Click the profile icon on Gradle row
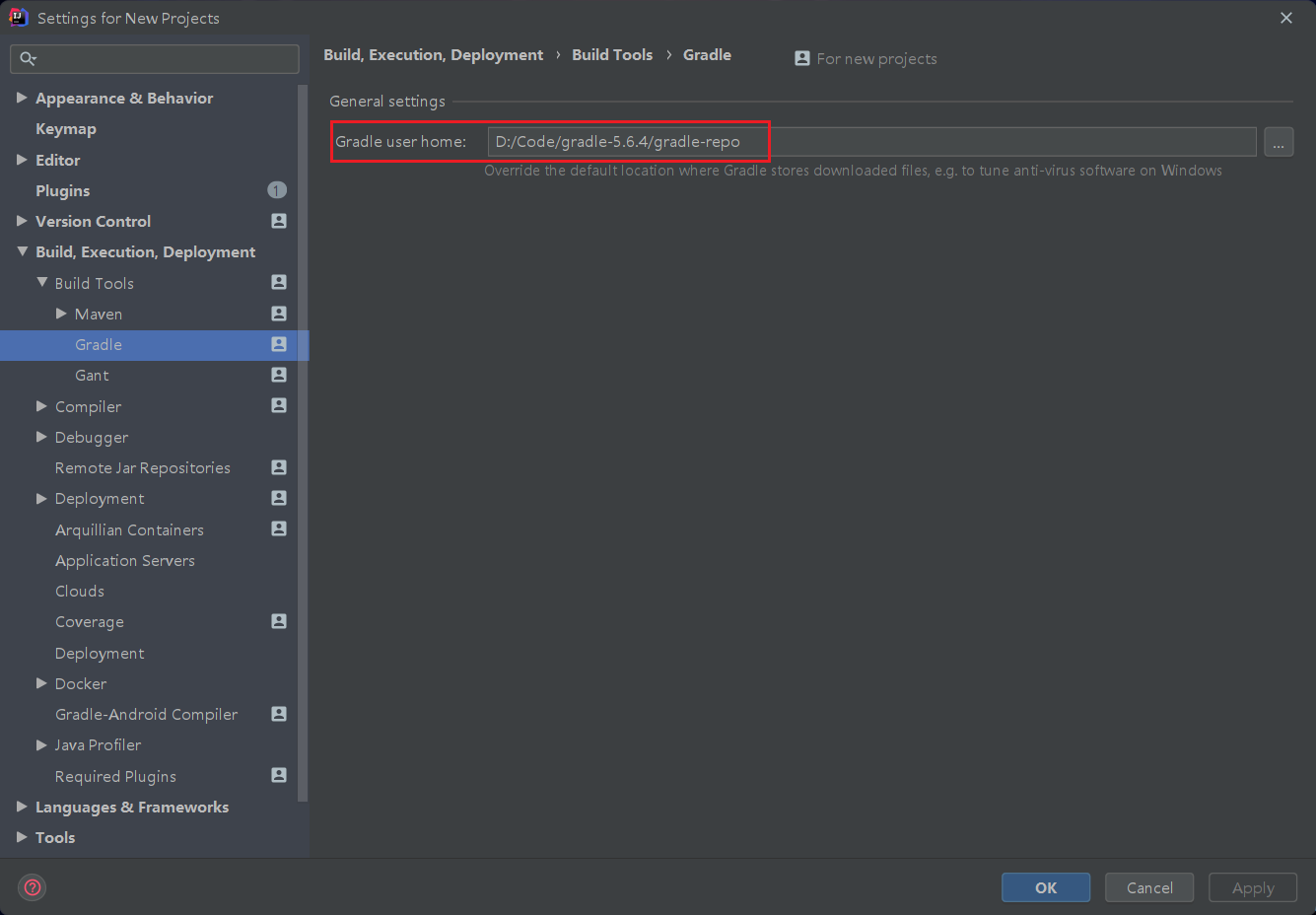The image size is (1316, 915). click(x=279, y=344)
